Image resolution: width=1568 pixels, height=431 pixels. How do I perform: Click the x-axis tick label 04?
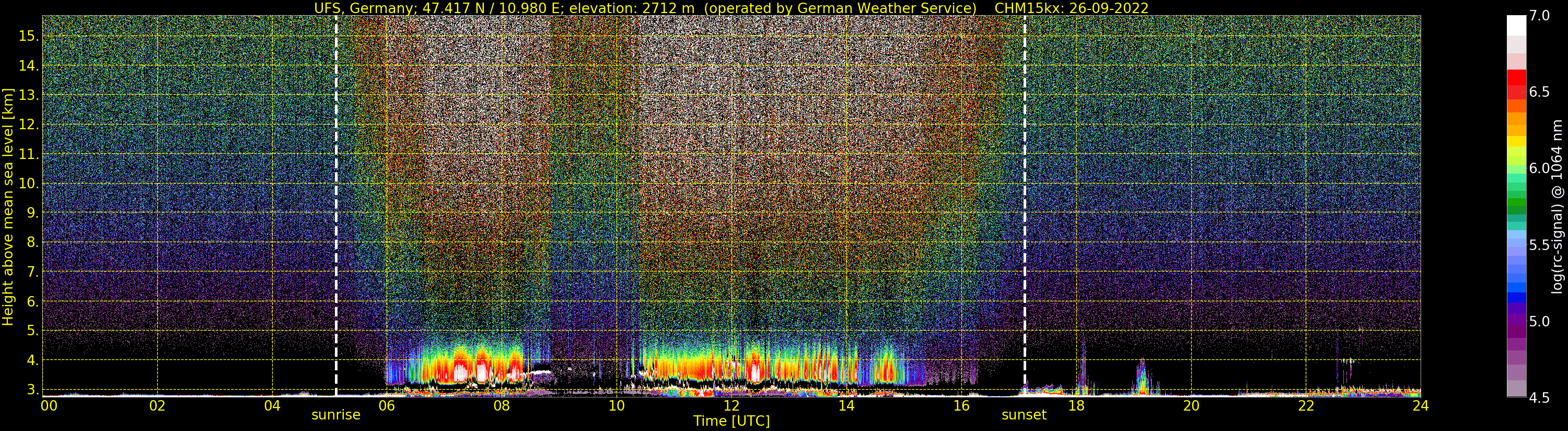click(272, 405)
